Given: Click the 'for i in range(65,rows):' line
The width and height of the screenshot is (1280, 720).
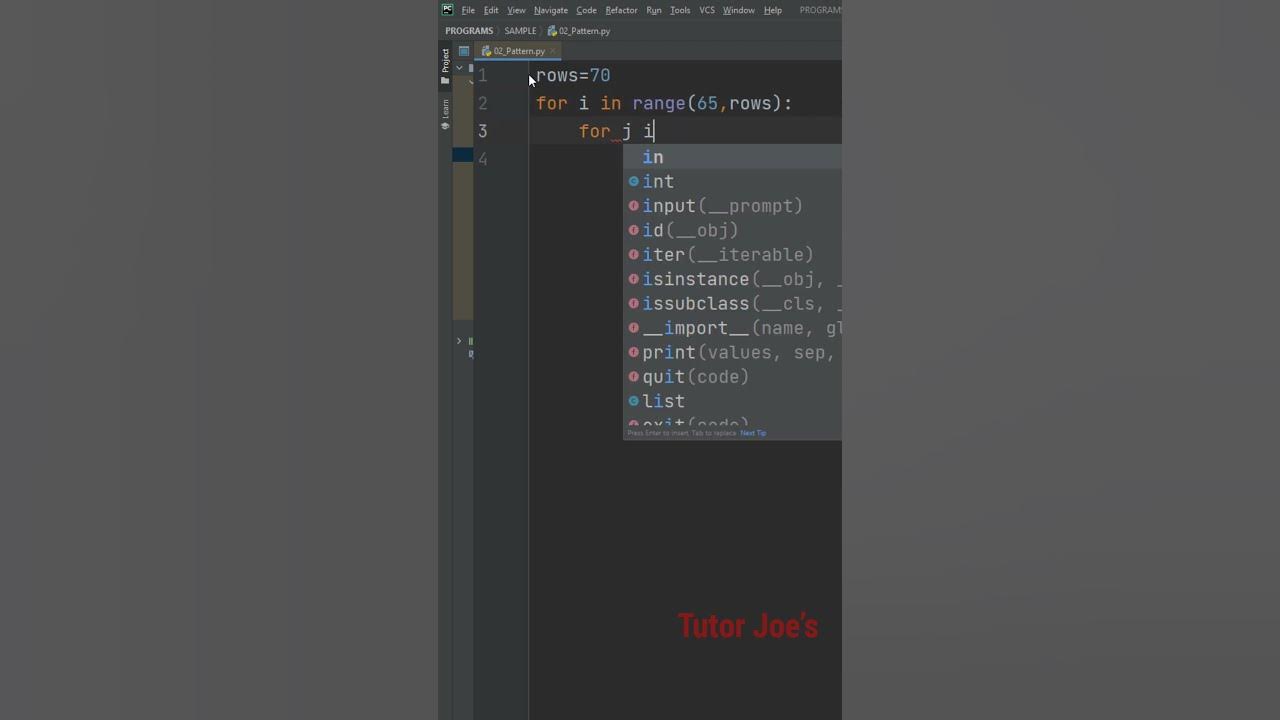Looking at the screenshot, I should pos(664,103).
